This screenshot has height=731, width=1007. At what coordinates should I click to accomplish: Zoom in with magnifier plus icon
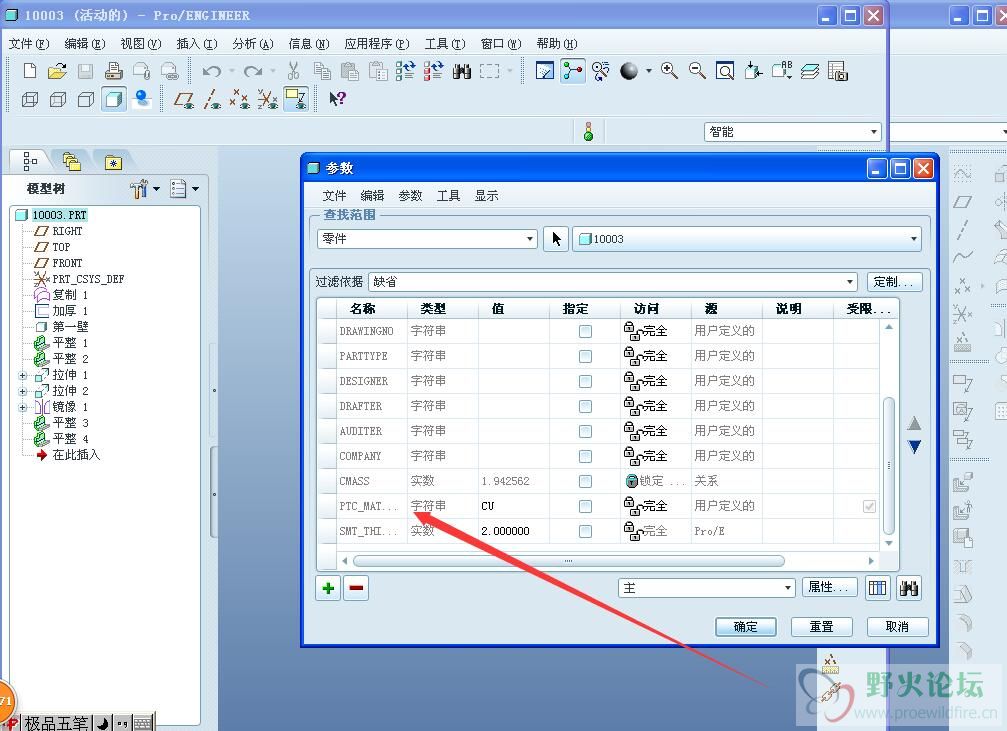669,71
